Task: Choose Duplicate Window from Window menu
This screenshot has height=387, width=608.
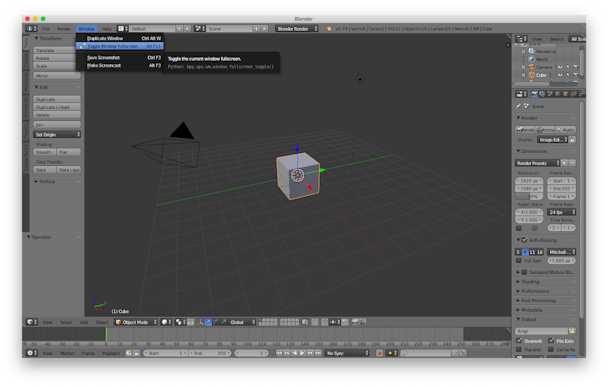Action: 120,38
